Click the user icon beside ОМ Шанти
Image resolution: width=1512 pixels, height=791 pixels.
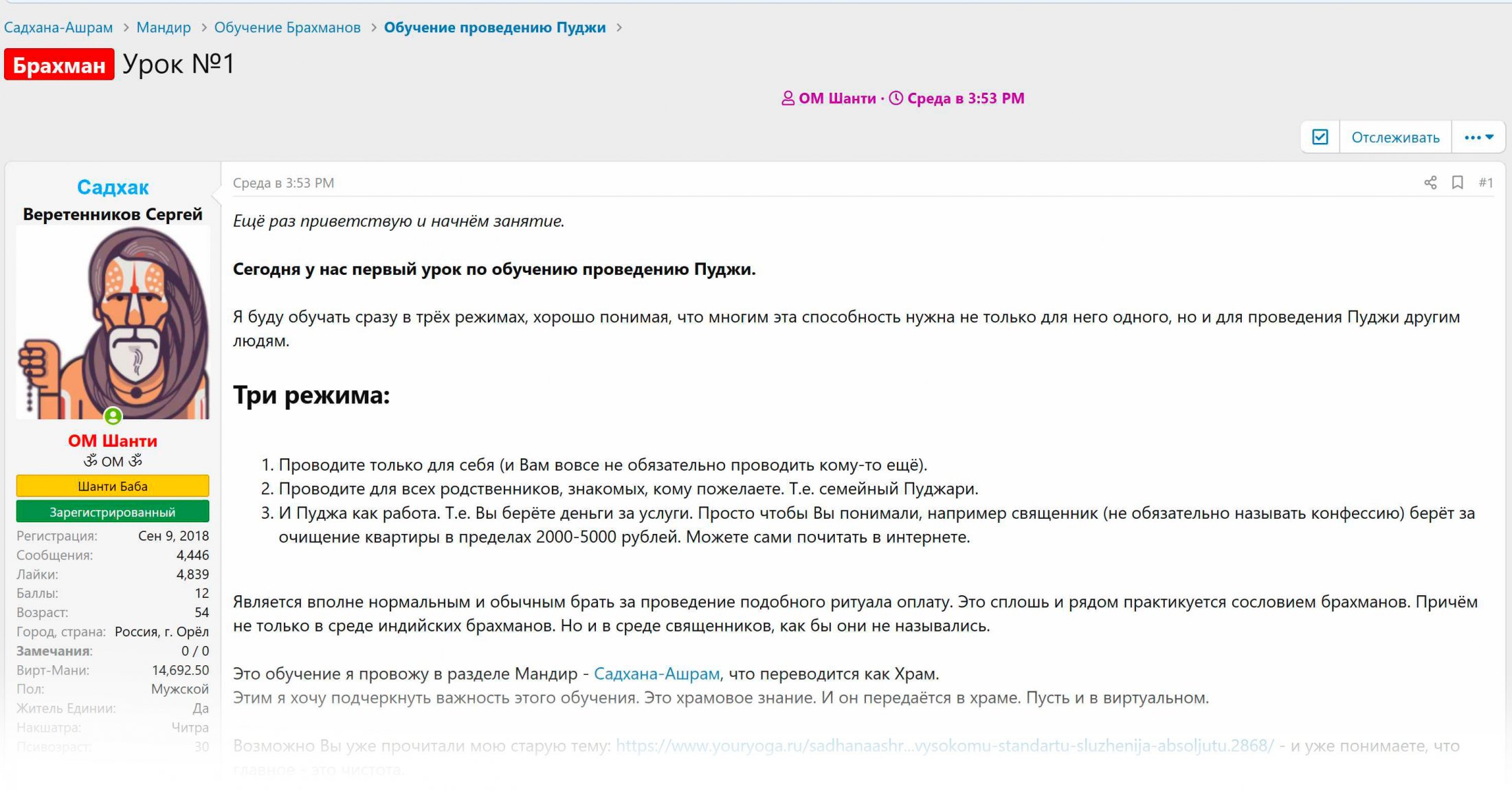788,98
